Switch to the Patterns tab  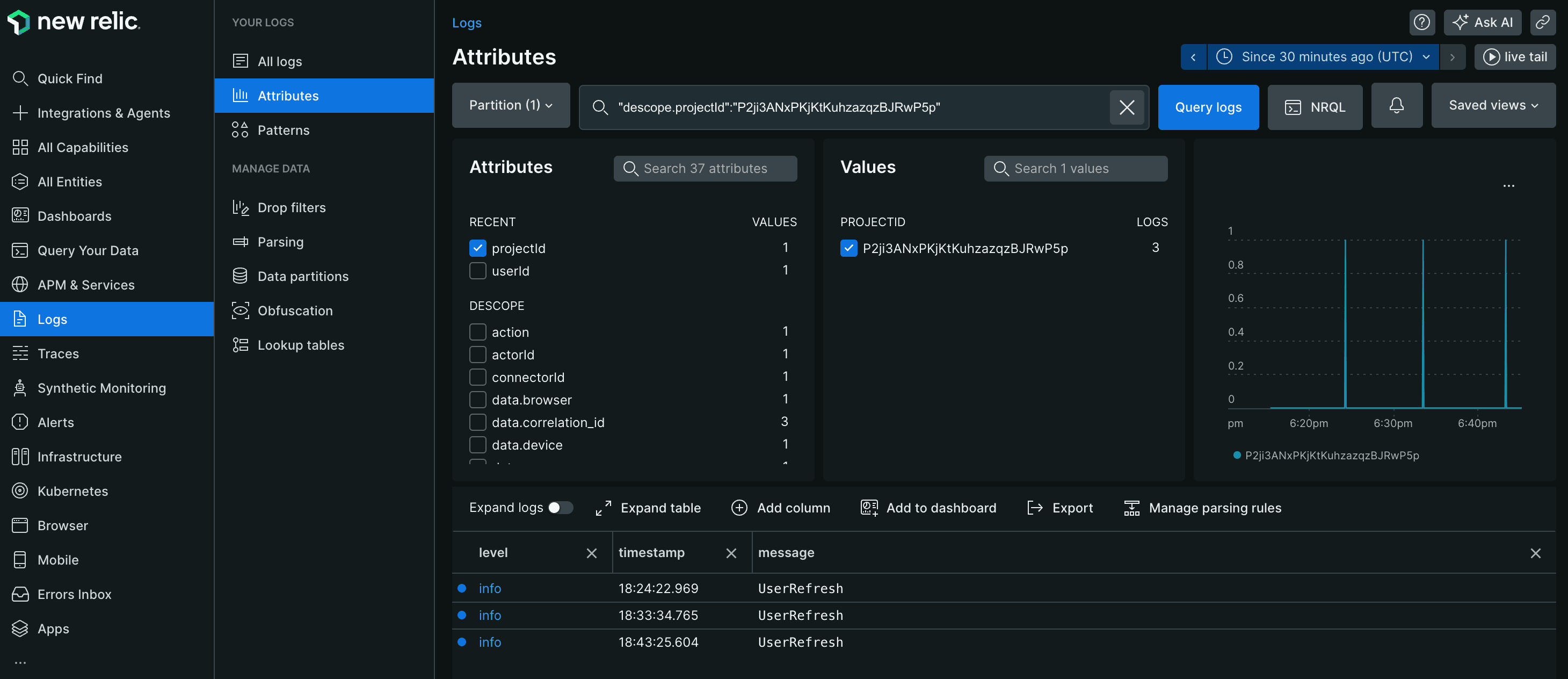284,129
